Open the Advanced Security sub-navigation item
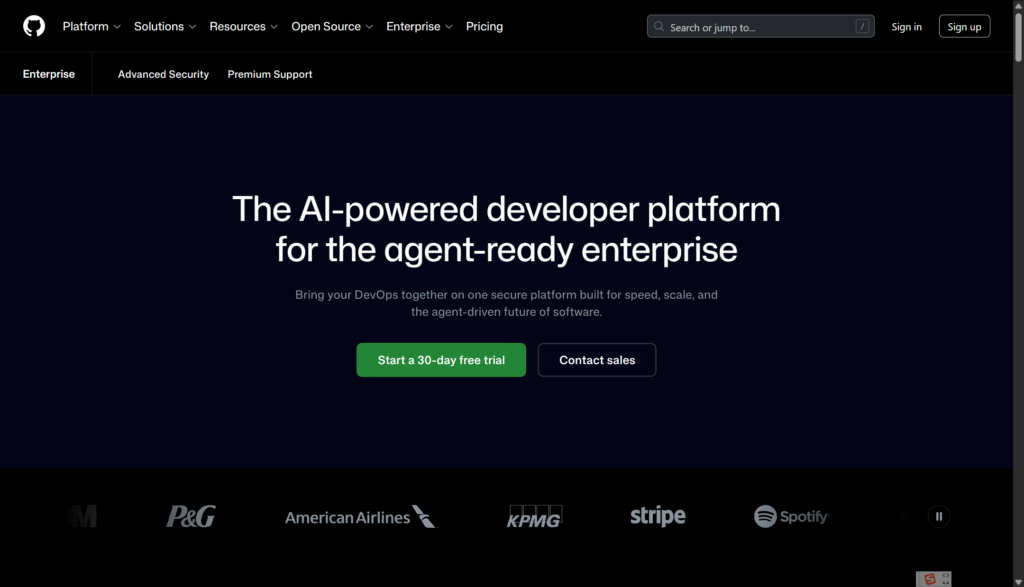This screenshot has width=1024, height=587. 163,74
